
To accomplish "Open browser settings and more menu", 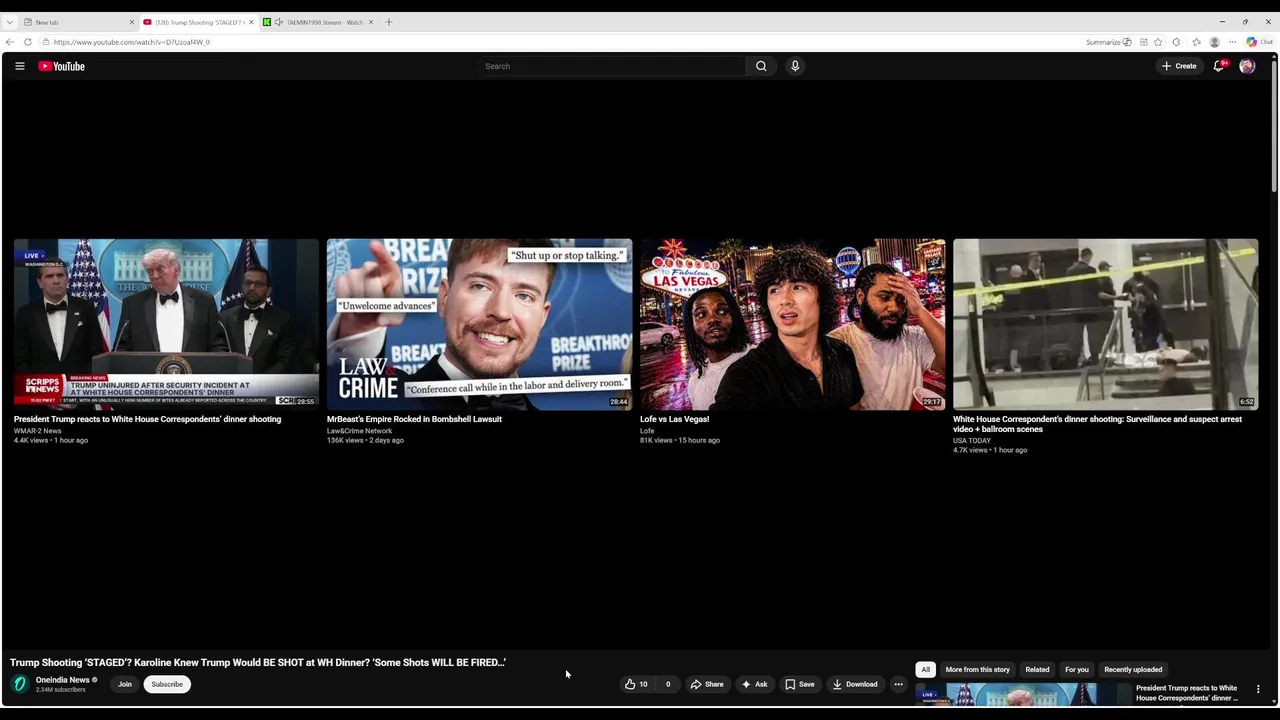I will (1233, 42).
